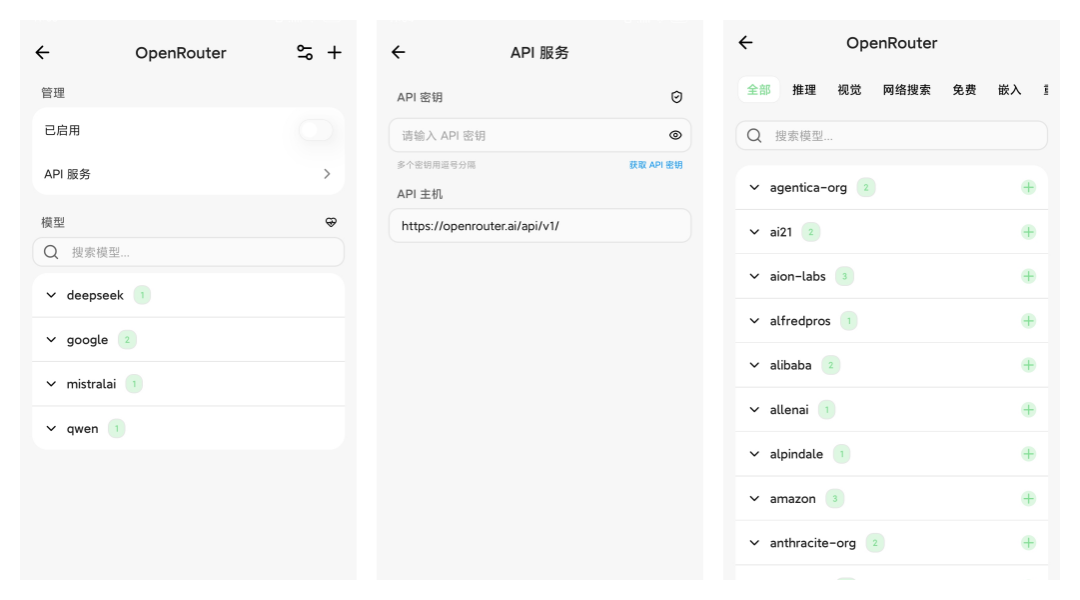Click the plus icon in the top bar
This screenshot has height=600, width=1080.
point(335,52)
